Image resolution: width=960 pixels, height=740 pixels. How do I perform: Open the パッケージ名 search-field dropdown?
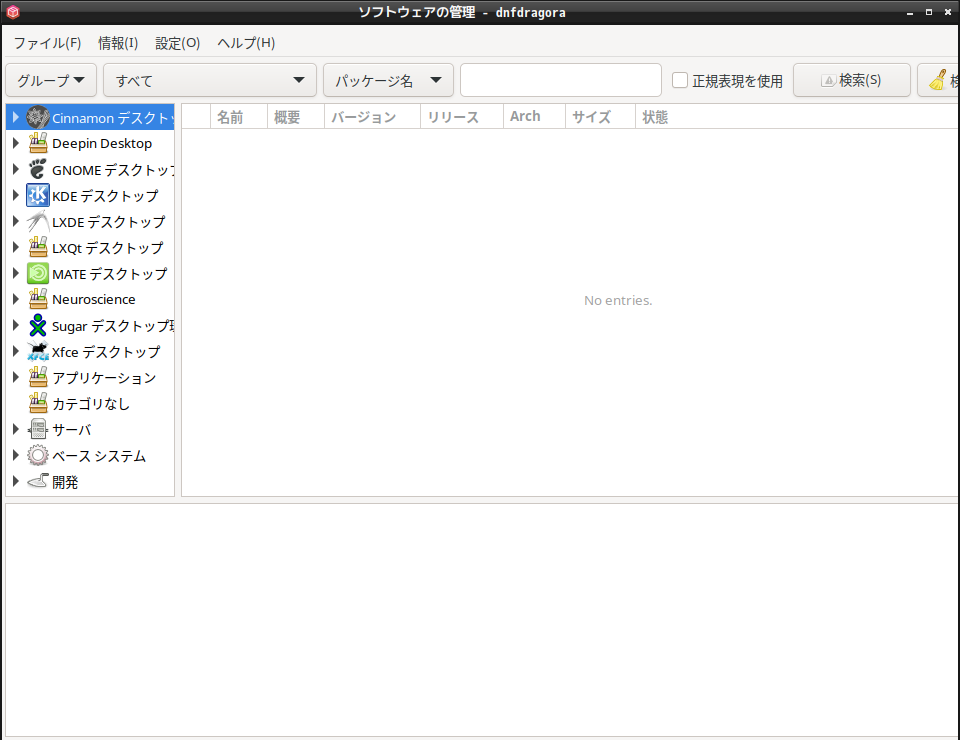click(388, 80)
